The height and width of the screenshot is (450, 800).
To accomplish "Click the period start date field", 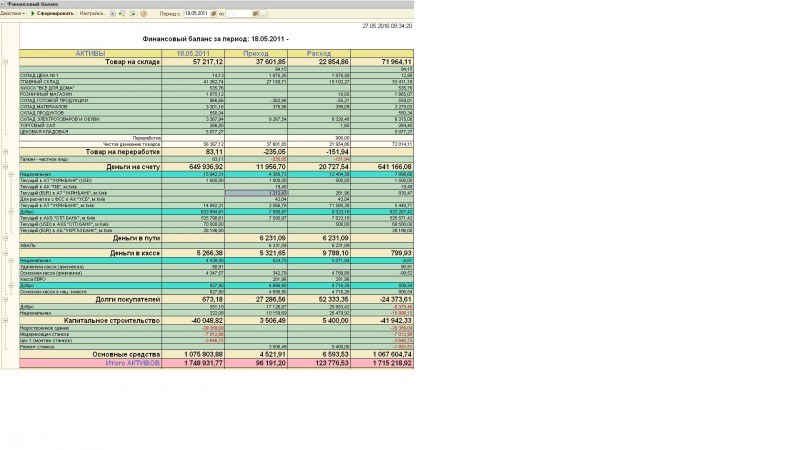I will [196, 13].
